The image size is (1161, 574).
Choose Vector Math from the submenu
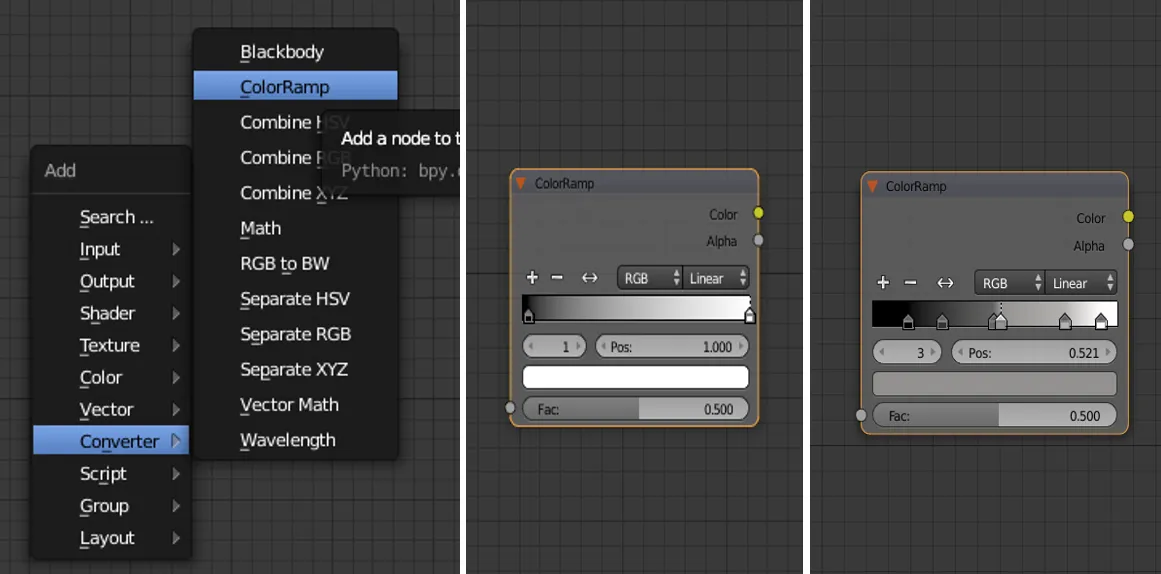pyautogui.click(x=295, y=404)
